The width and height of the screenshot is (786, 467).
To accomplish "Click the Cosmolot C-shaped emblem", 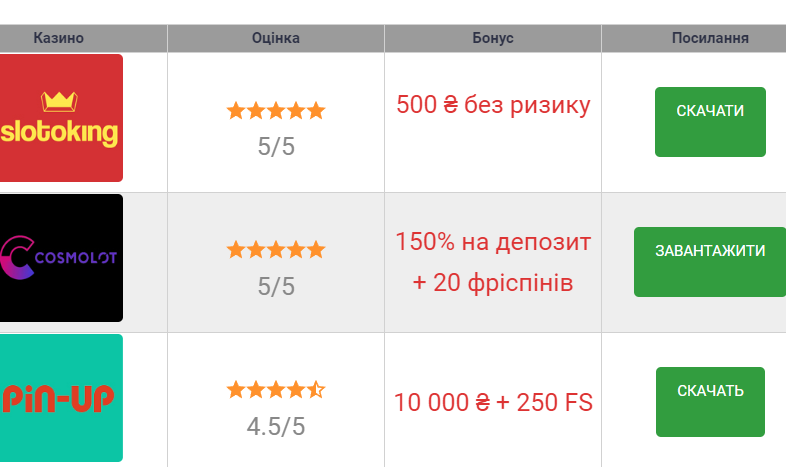I will tap(17, 258).
